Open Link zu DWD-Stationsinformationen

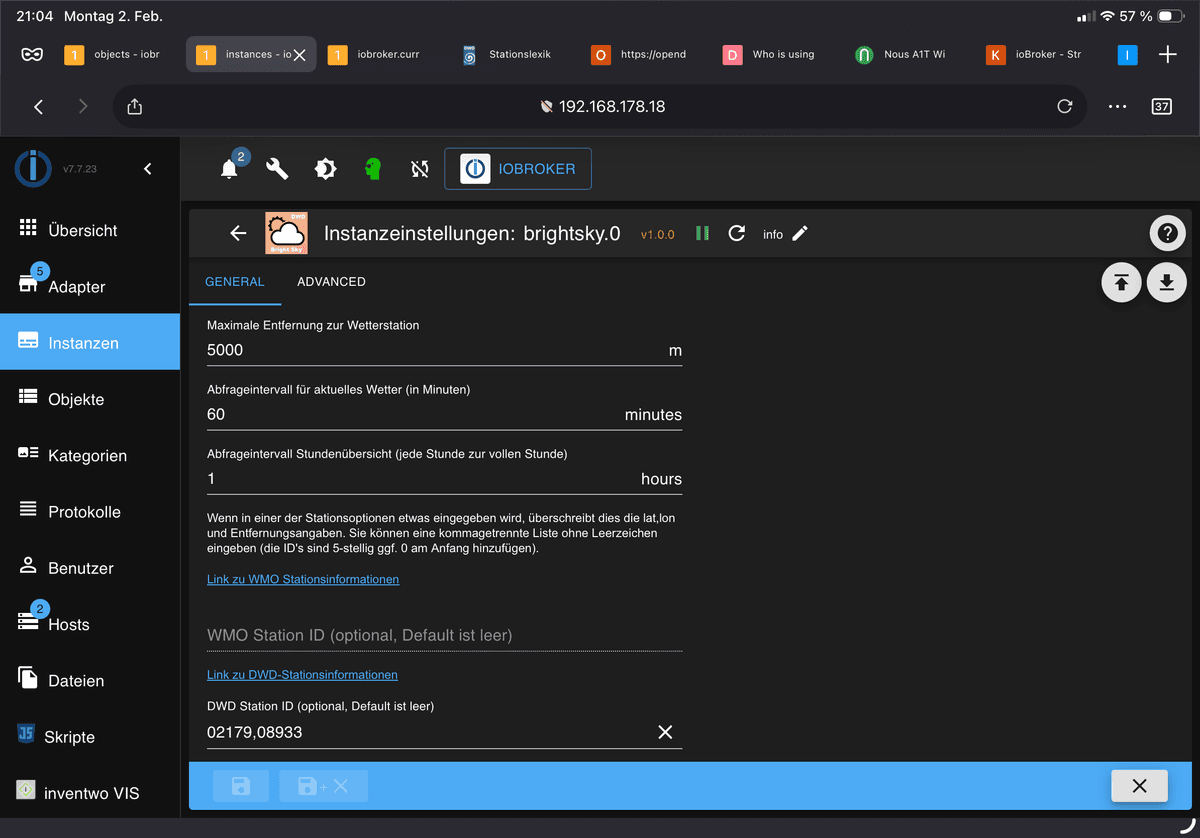tap(302, 675)
